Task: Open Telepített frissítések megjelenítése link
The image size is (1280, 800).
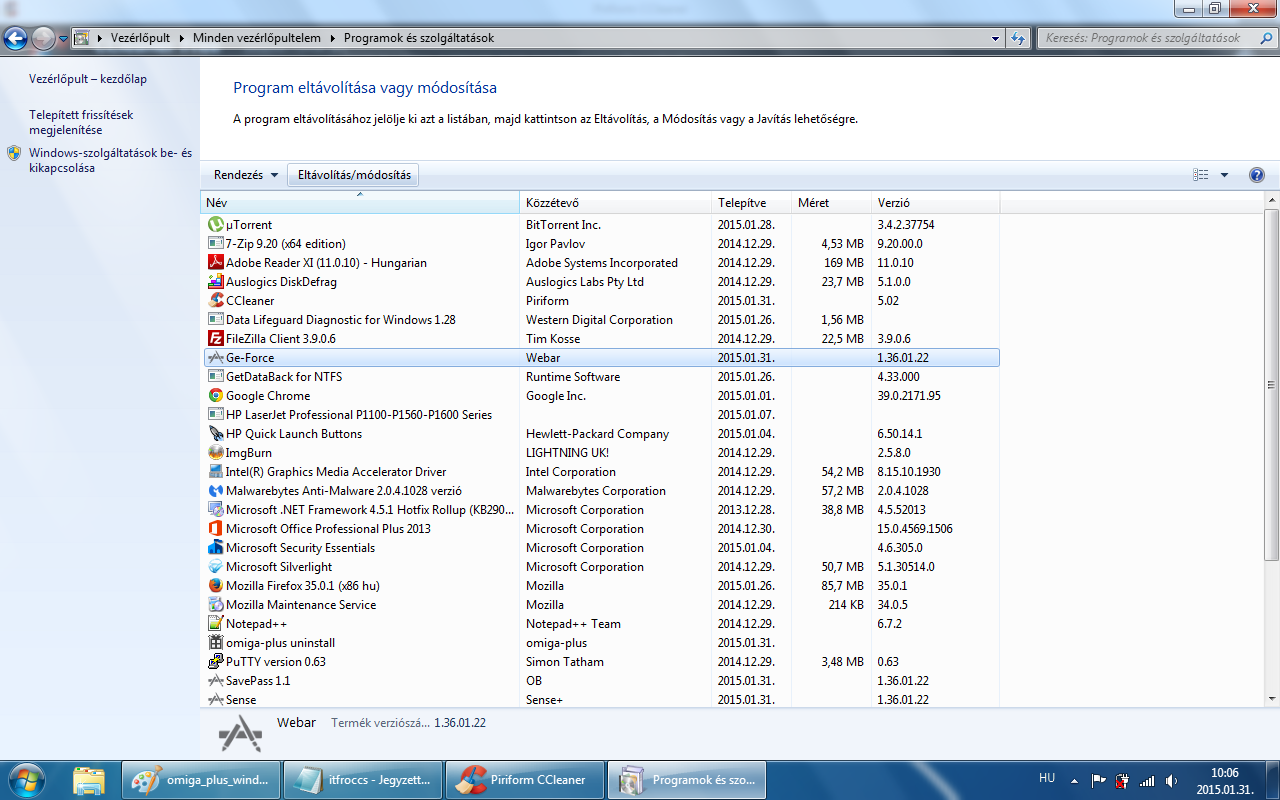Action: coord(81,122)
